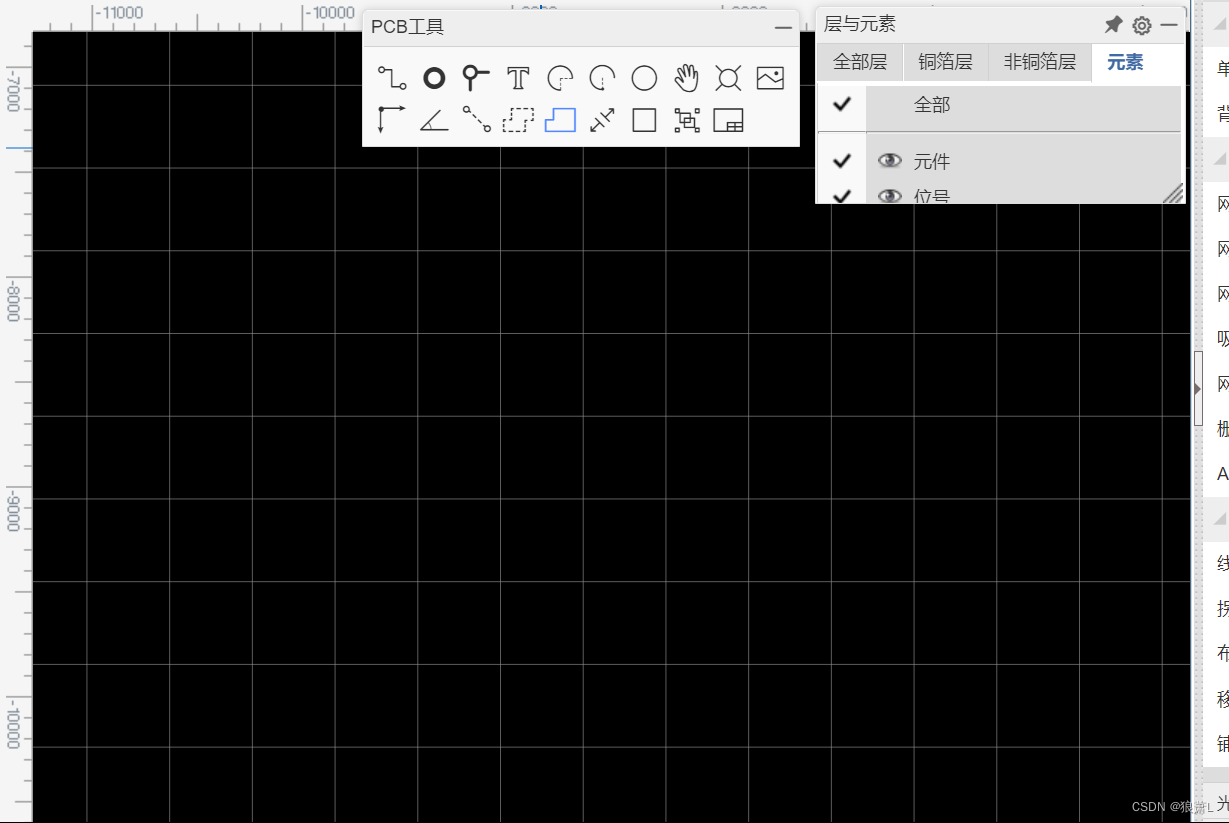This screenshot has height=823, width=1229.
Task: Hide 元件 with its eye icon
Action: (x=889, y=161)
